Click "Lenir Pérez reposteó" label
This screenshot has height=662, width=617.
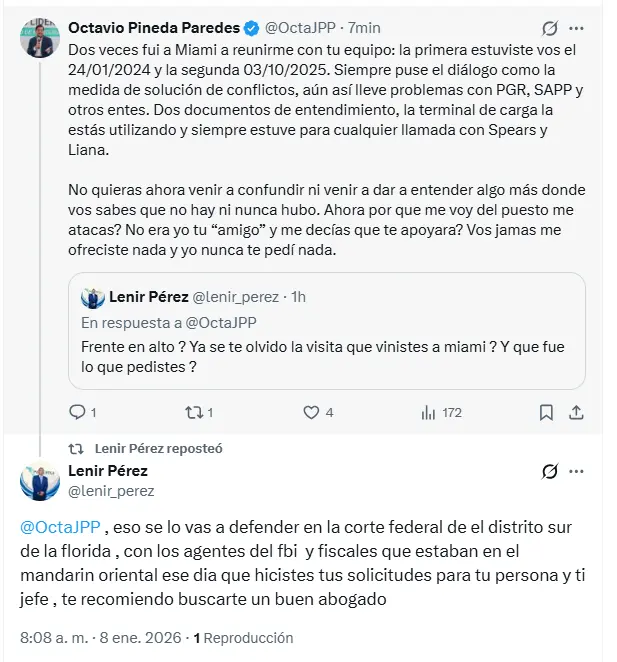click(x=158, y=449)
